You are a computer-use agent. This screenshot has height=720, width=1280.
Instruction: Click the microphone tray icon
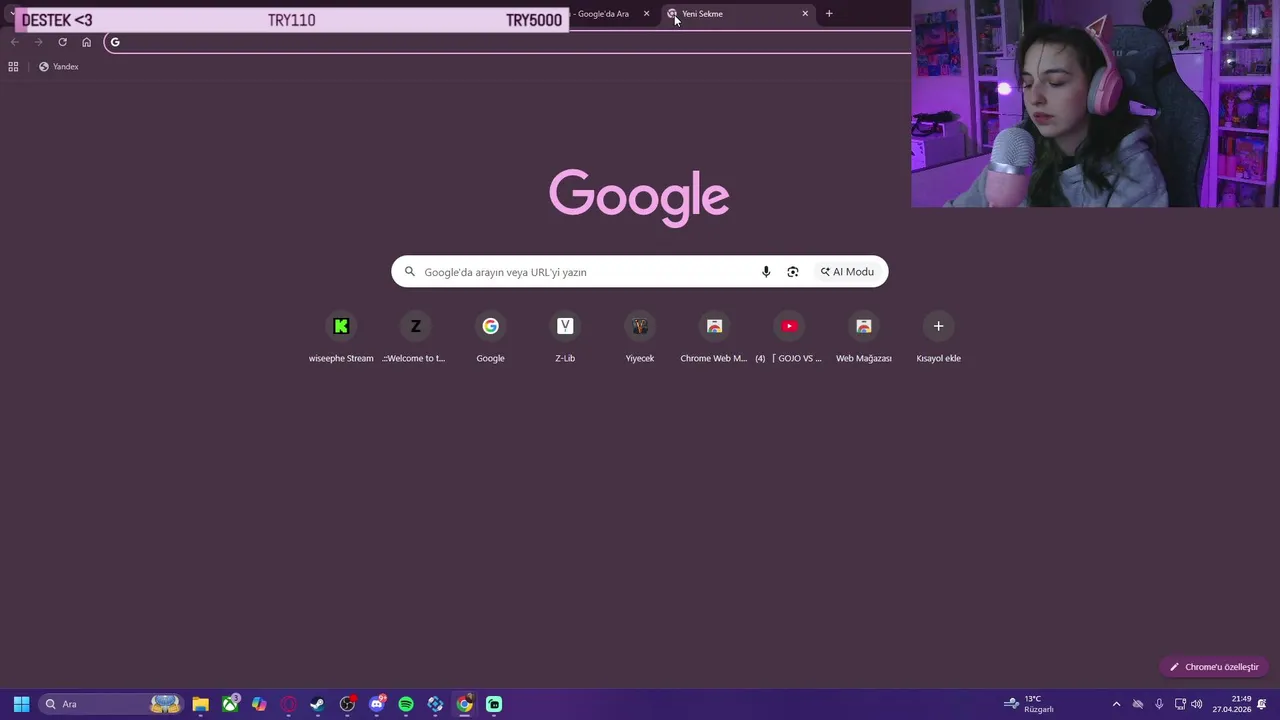pyautogui.click(x=1159, y=704)
